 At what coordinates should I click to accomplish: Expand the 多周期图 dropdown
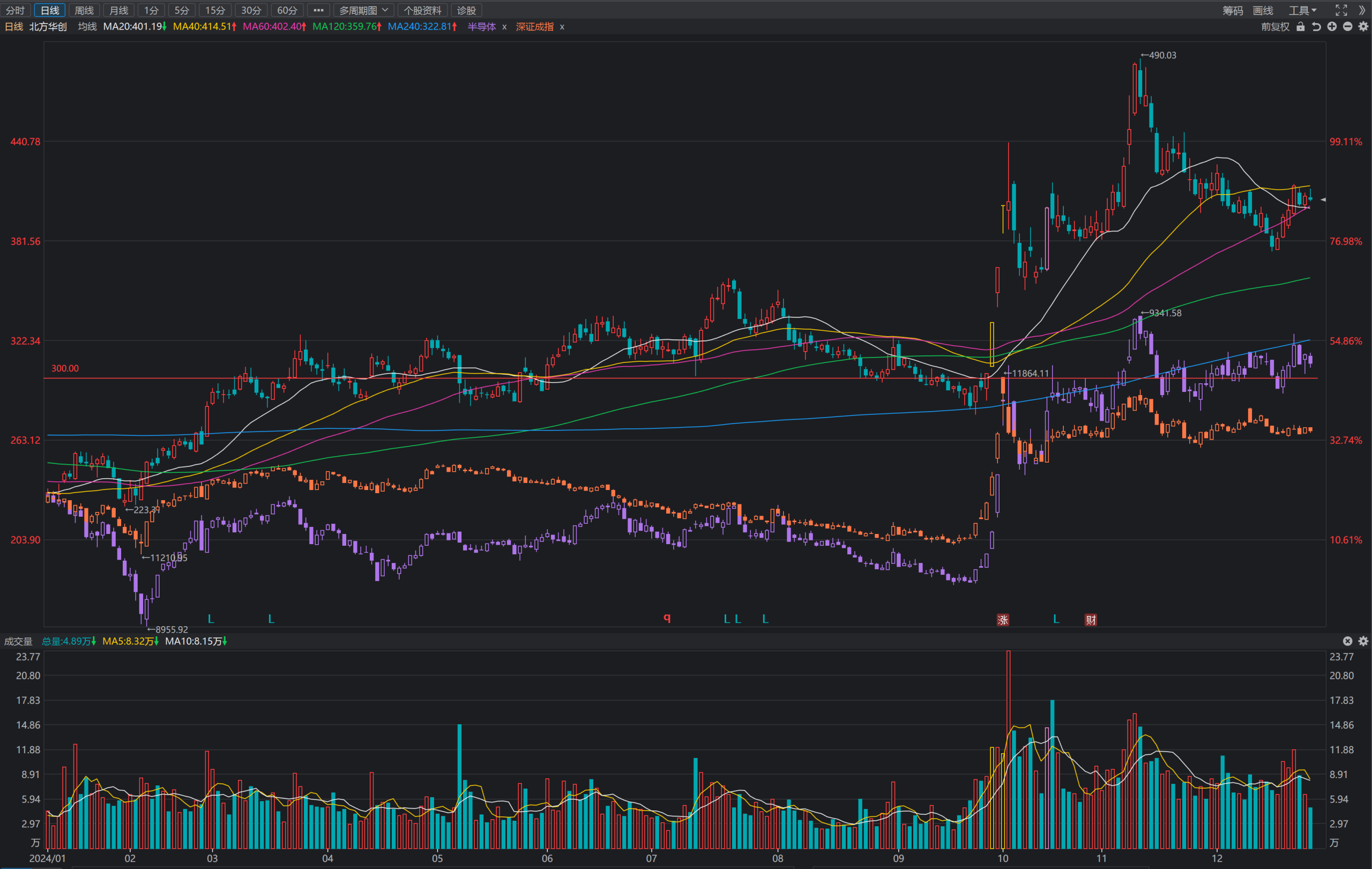coord(363,10)
